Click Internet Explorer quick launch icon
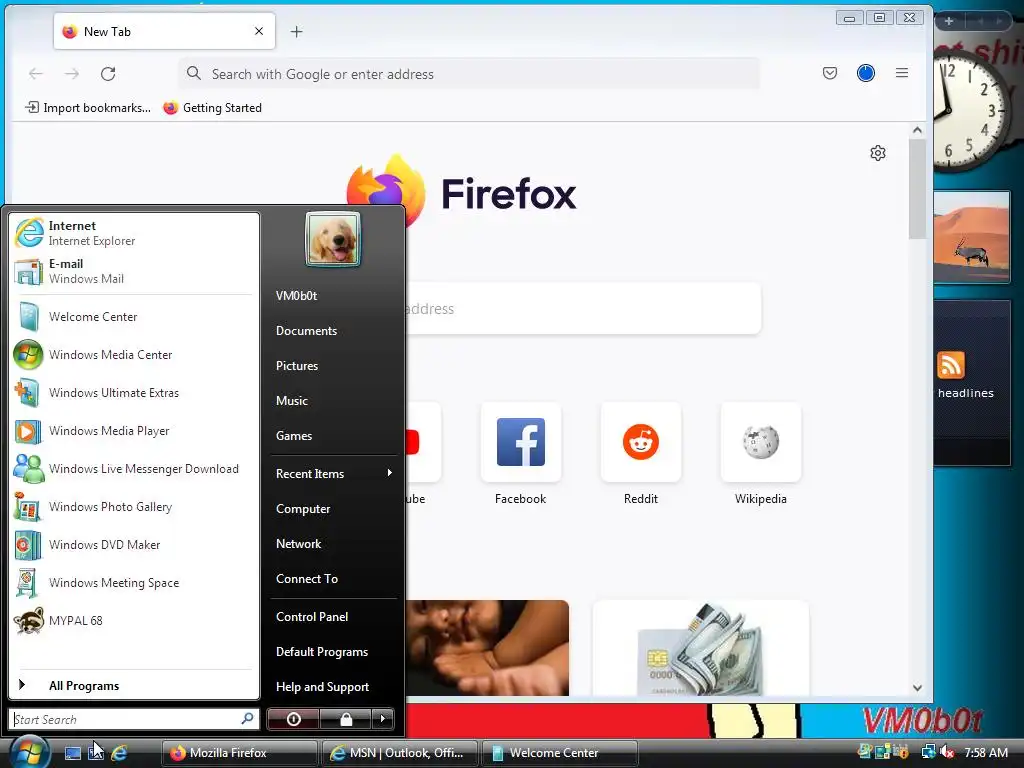 (x=120, y=753)
